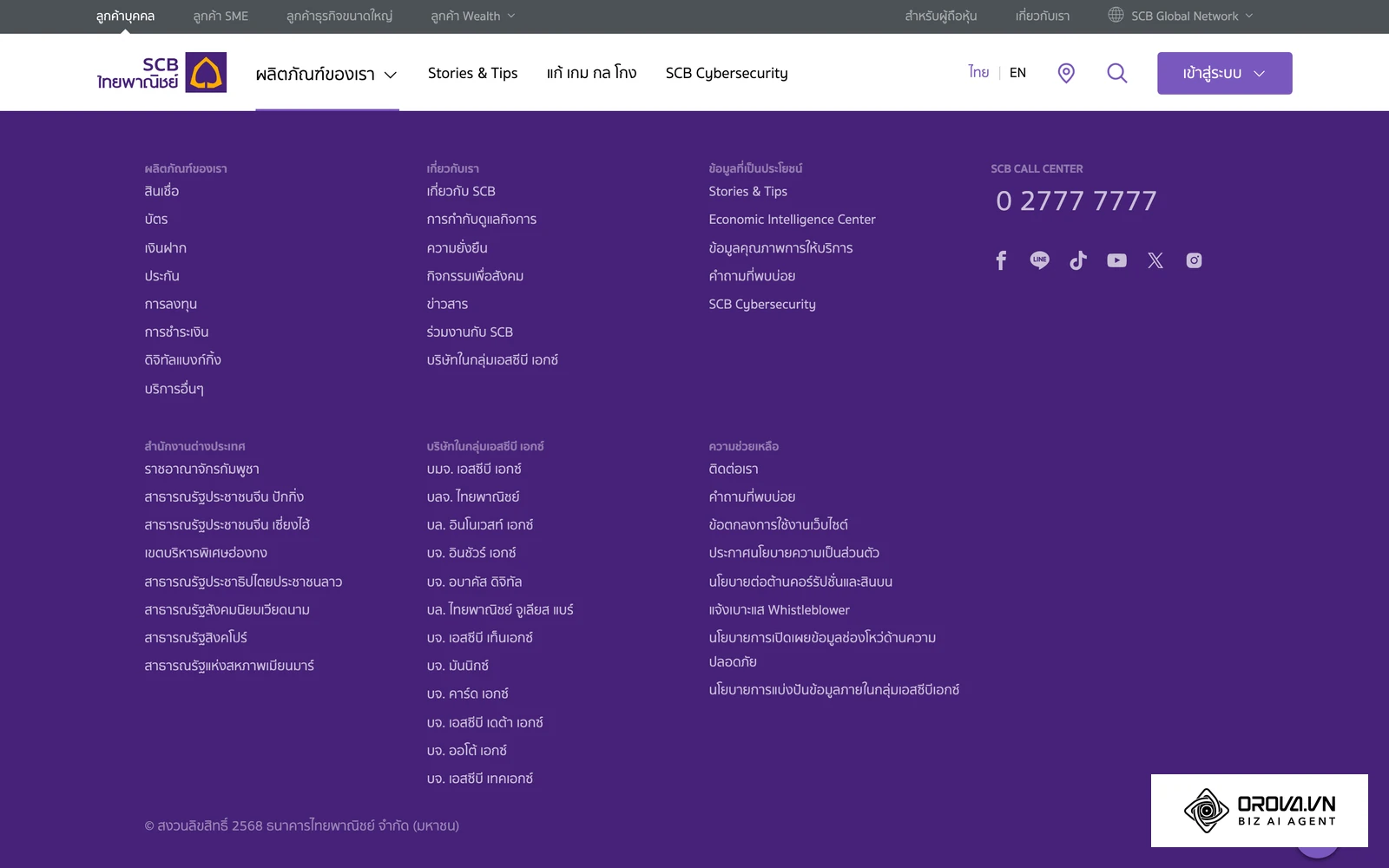
Task: Open เกี่ยวกับเรา in top bar
Action: 1043,16
